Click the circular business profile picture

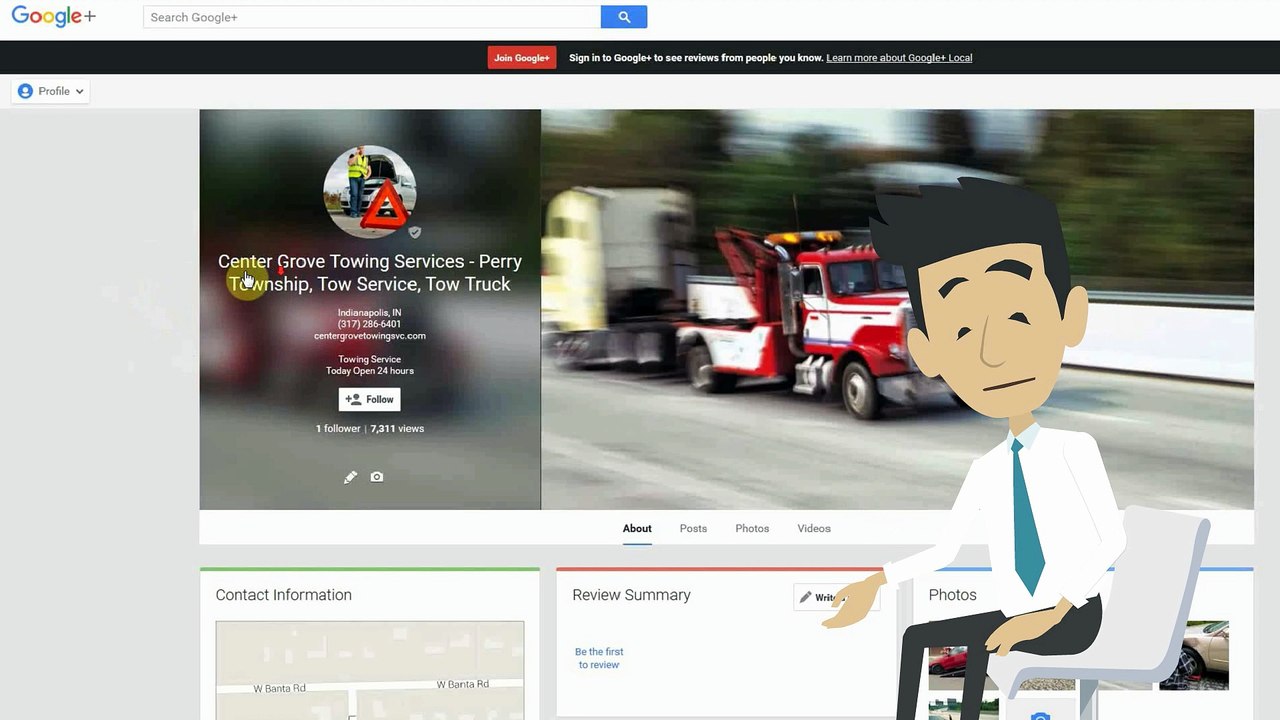coord(370,192)
